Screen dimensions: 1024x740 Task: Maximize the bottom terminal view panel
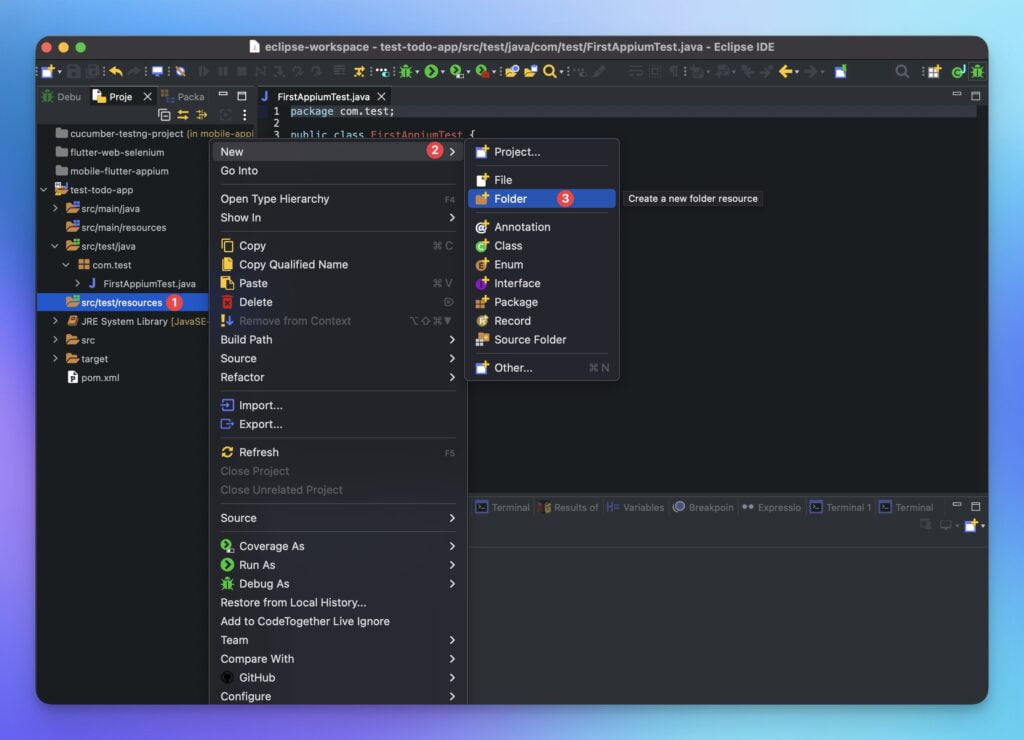pos(976,506)
